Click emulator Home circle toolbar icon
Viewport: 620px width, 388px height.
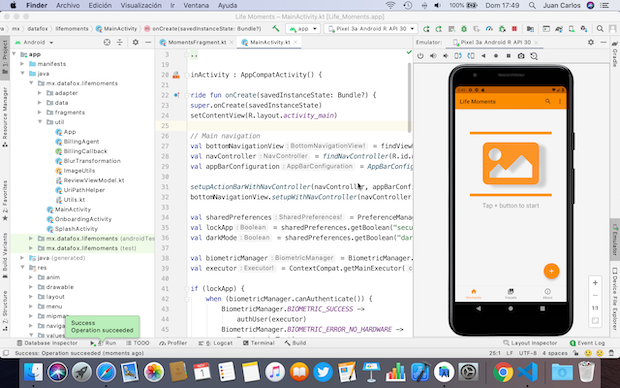tap(496, 56)
